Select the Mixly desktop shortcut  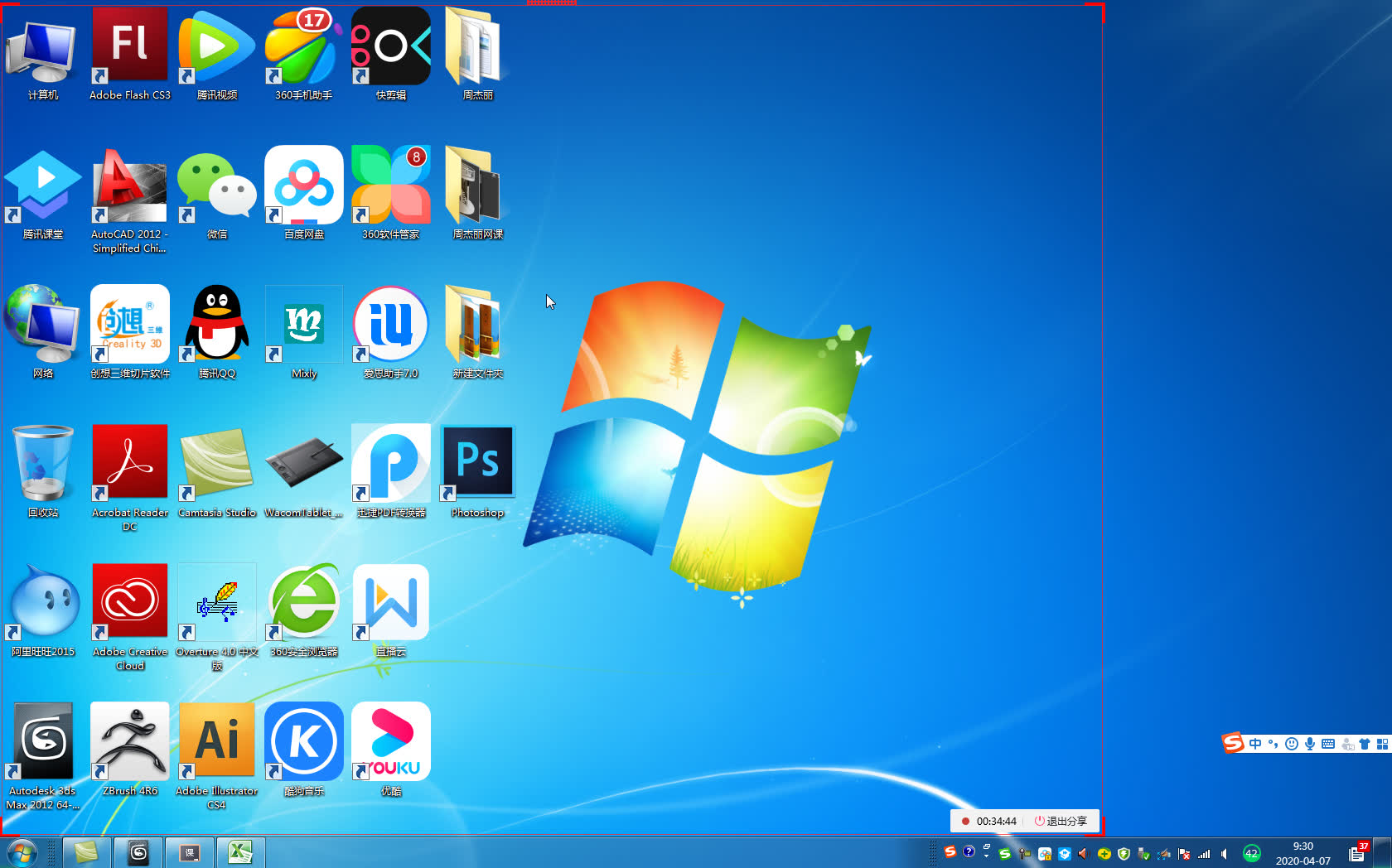(304, 332)
